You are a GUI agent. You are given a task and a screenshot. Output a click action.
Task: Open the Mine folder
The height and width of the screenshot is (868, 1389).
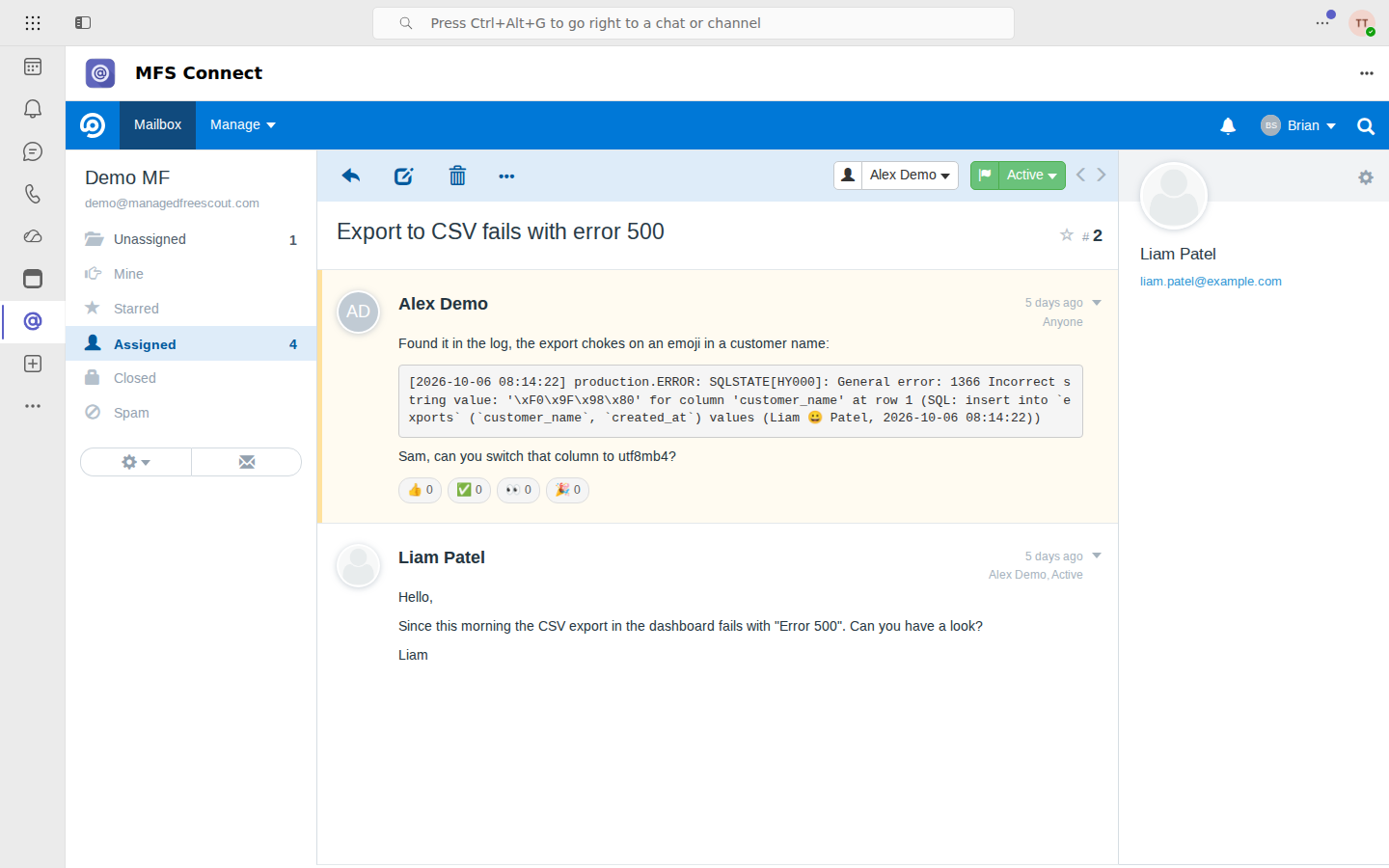point(191,274)
